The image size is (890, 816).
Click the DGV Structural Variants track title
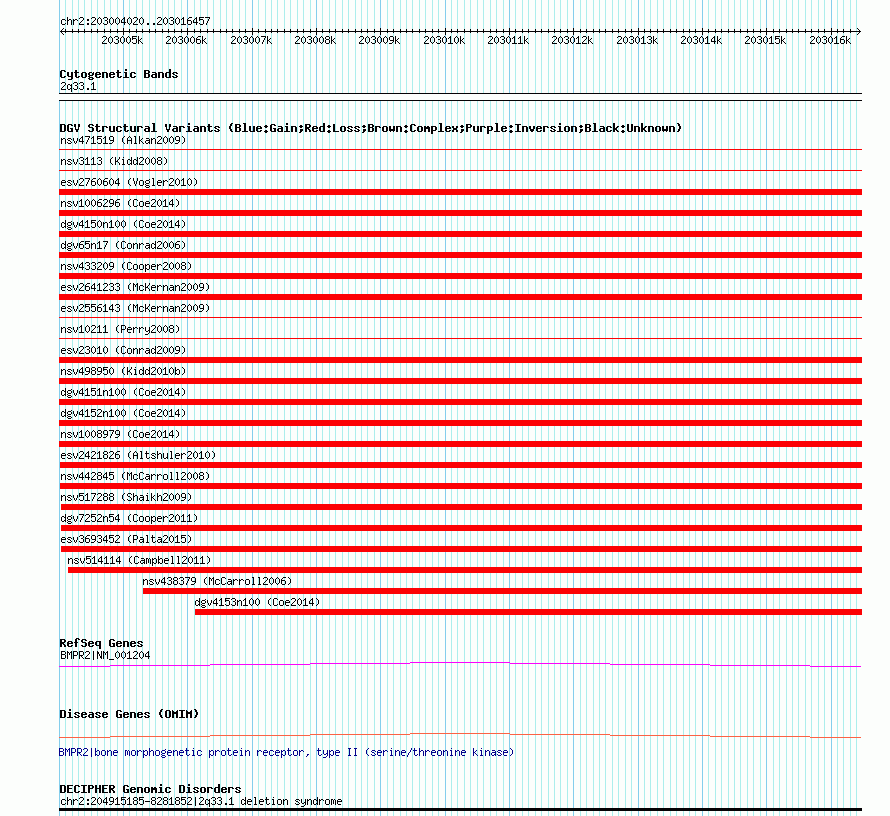point(371,128)
